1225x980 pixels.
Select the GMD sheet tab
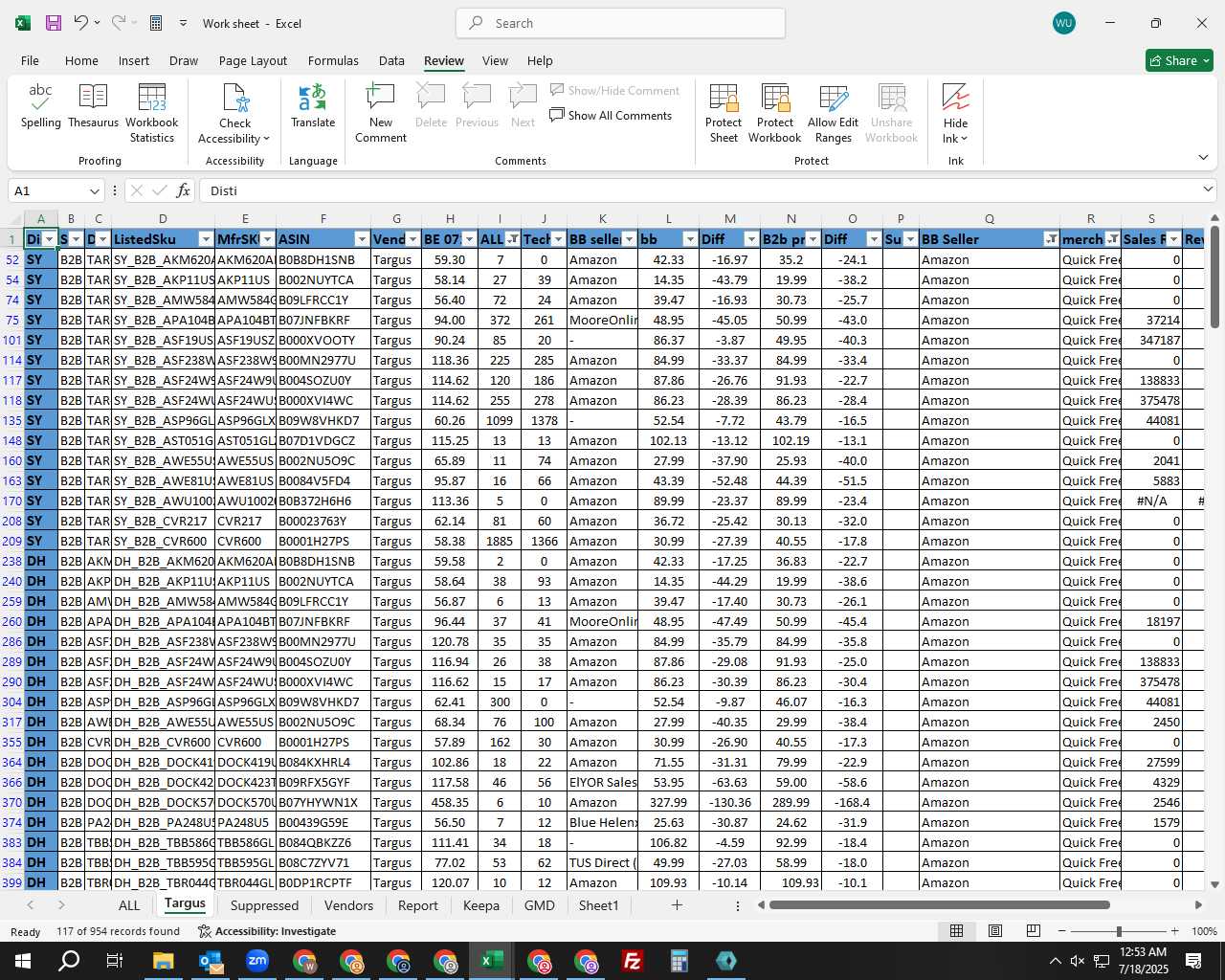[x=539, y=905]
